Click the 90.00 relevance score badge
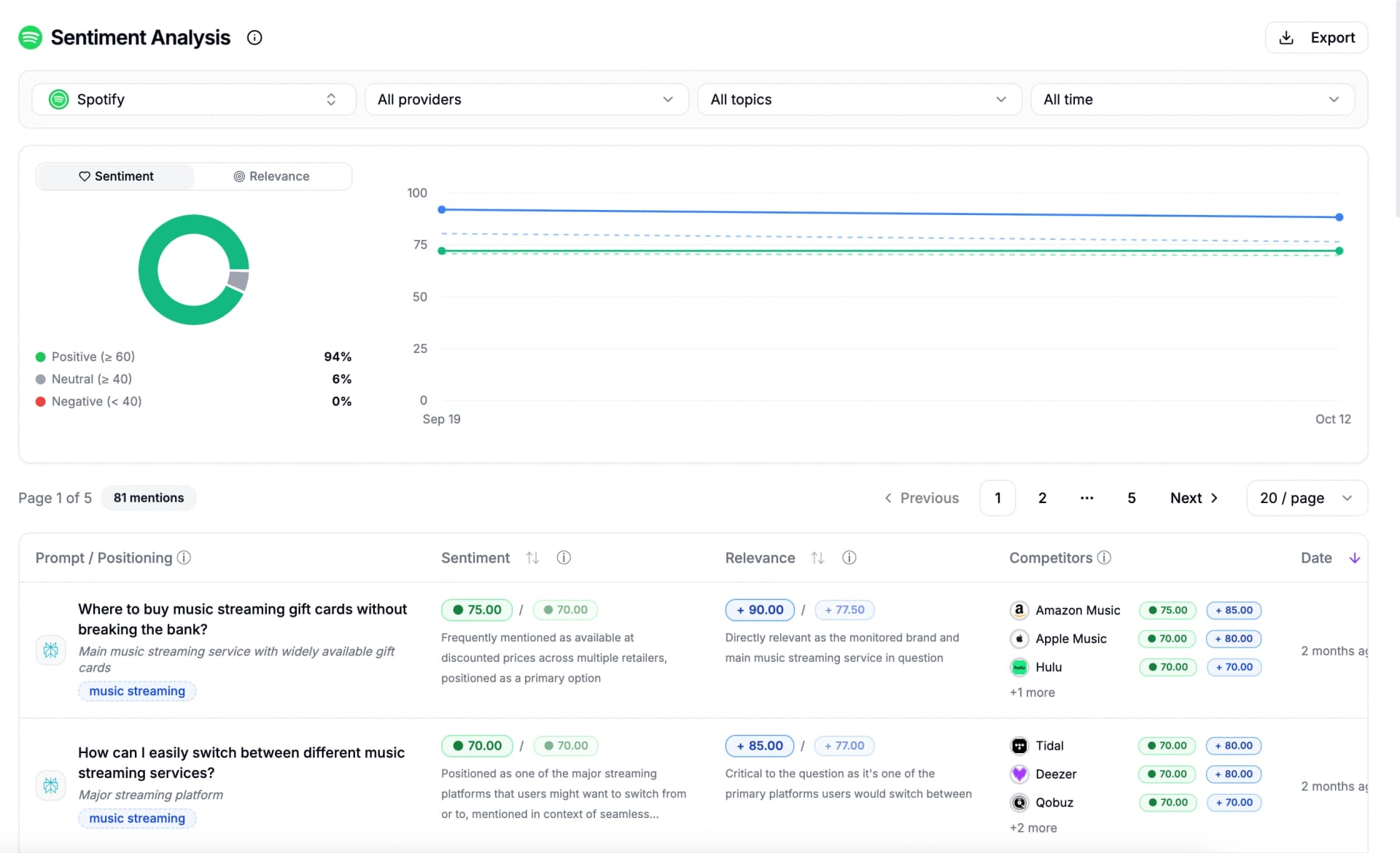The height and width of the screenshot is (853, 1400). [x=760, y=610]
